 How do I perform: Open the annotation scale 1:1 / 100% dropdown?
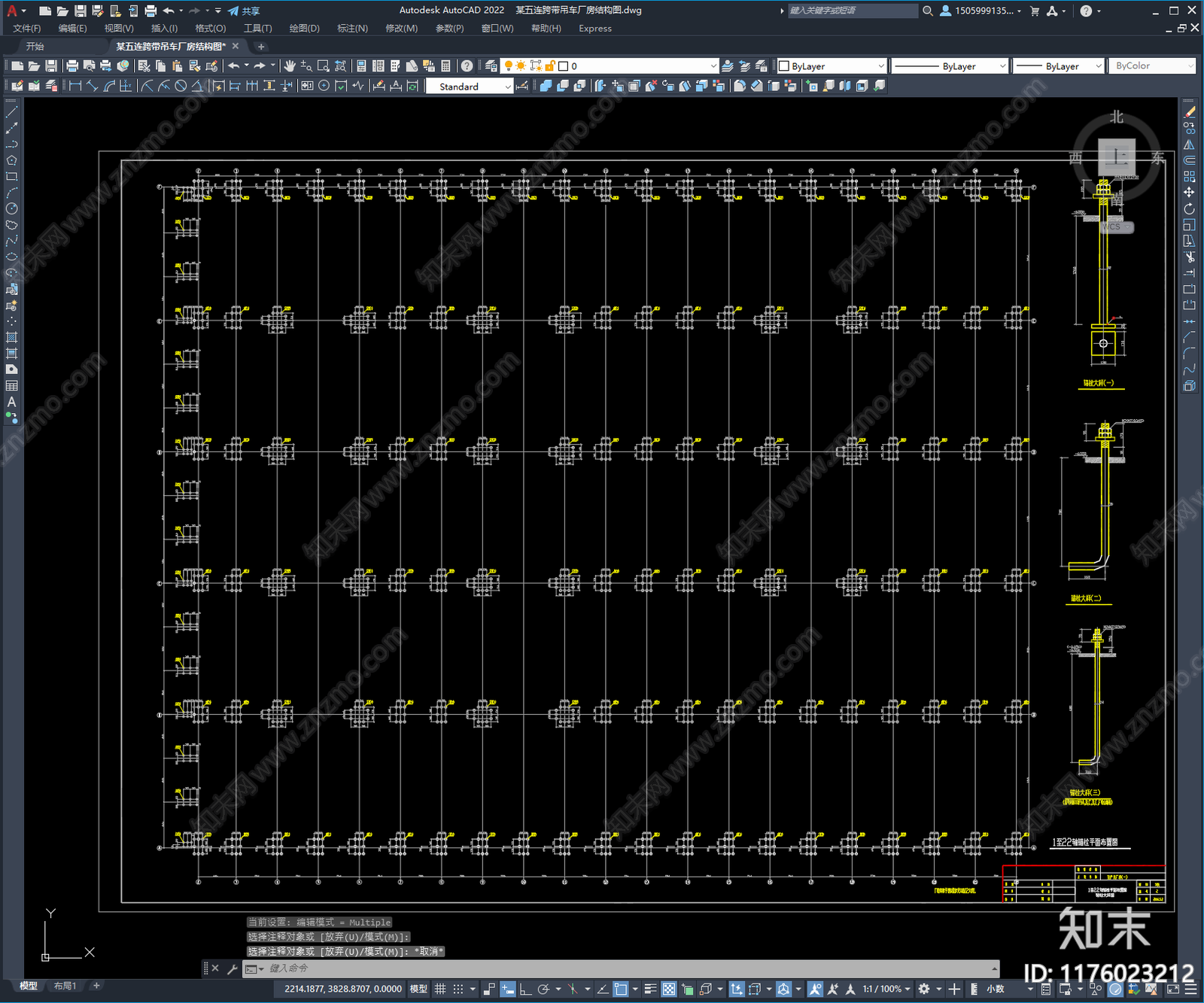point(886,989)
